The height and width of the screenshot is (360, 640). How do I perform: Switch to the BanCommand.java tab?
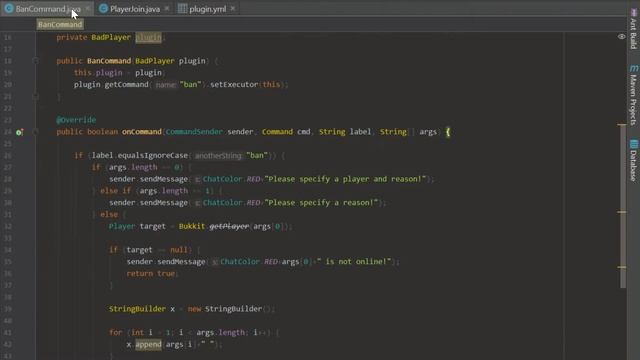[48, 9]
